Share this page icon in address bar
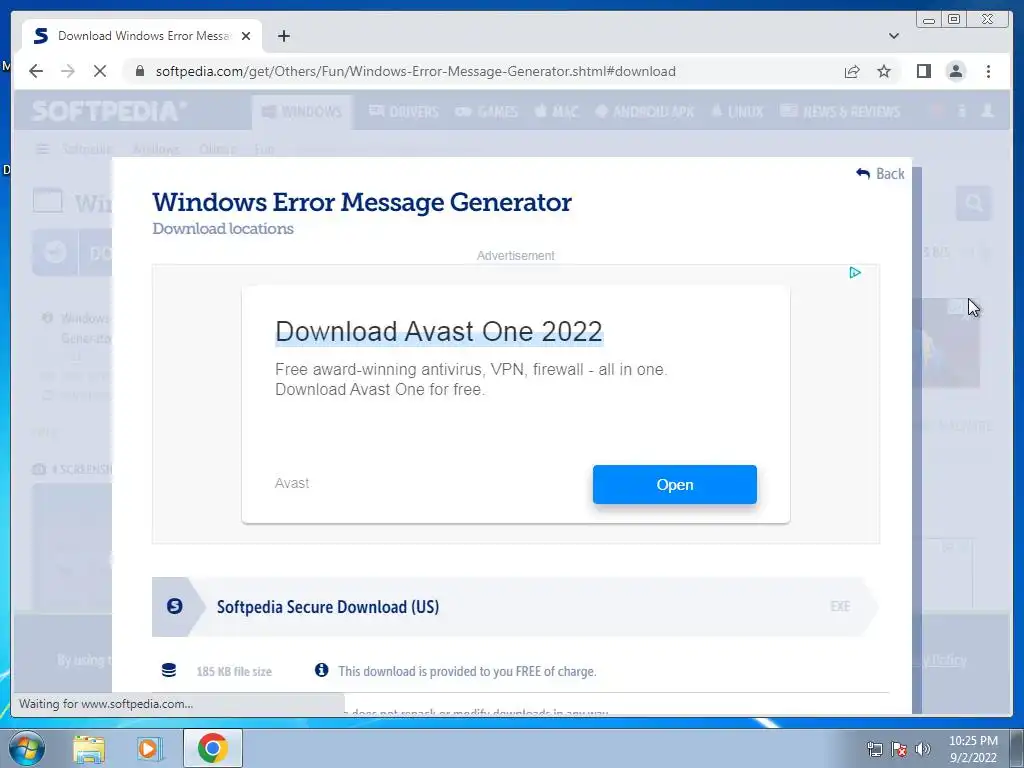Image resolution: width=1024 pixels, height=768 pixels. (852, 71)
